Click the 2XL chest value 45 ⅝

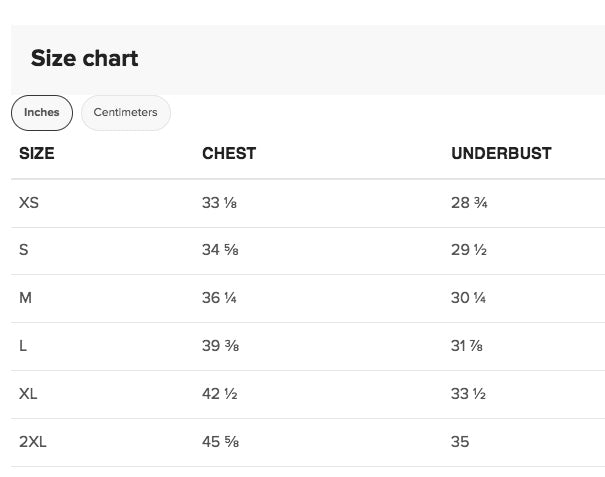[x=220, y=442]
